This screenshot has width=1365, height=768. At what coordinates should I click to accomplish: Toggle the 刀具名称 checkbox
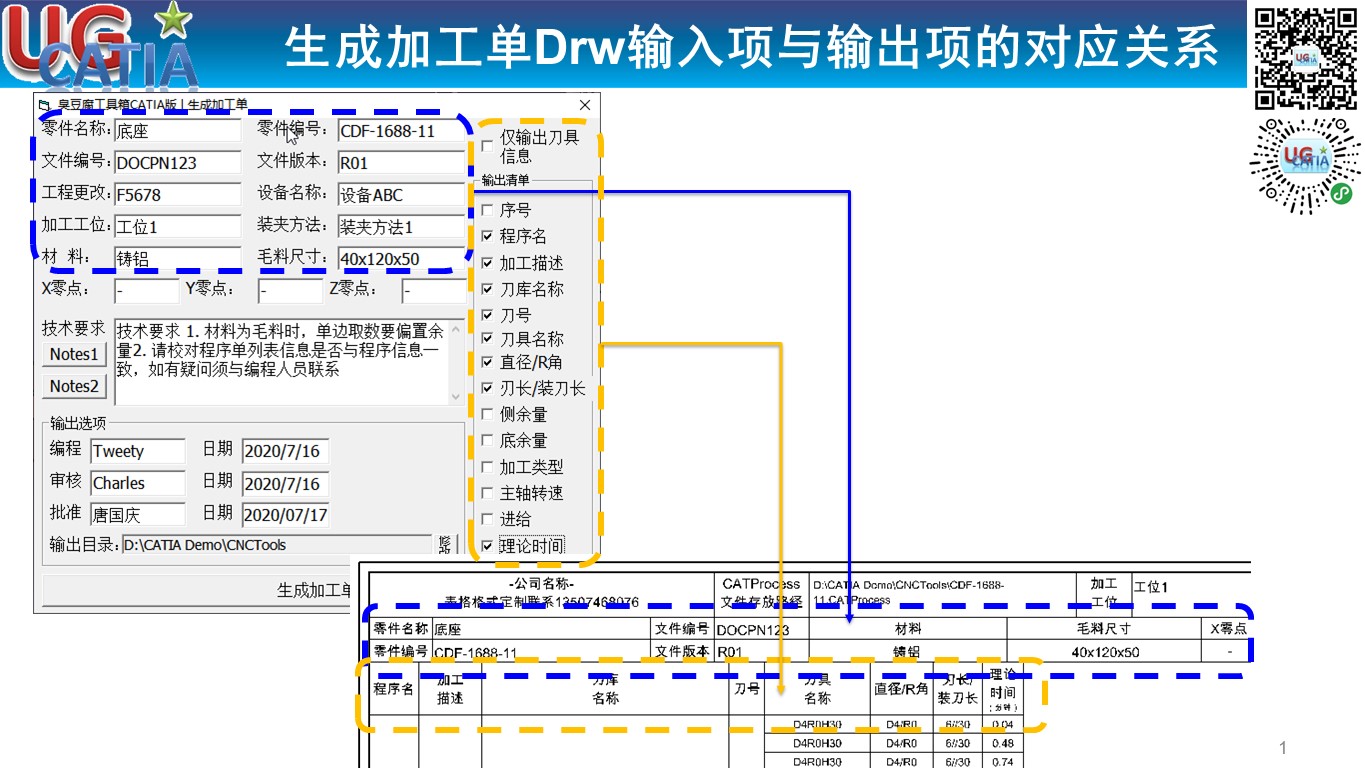[487, 339]
